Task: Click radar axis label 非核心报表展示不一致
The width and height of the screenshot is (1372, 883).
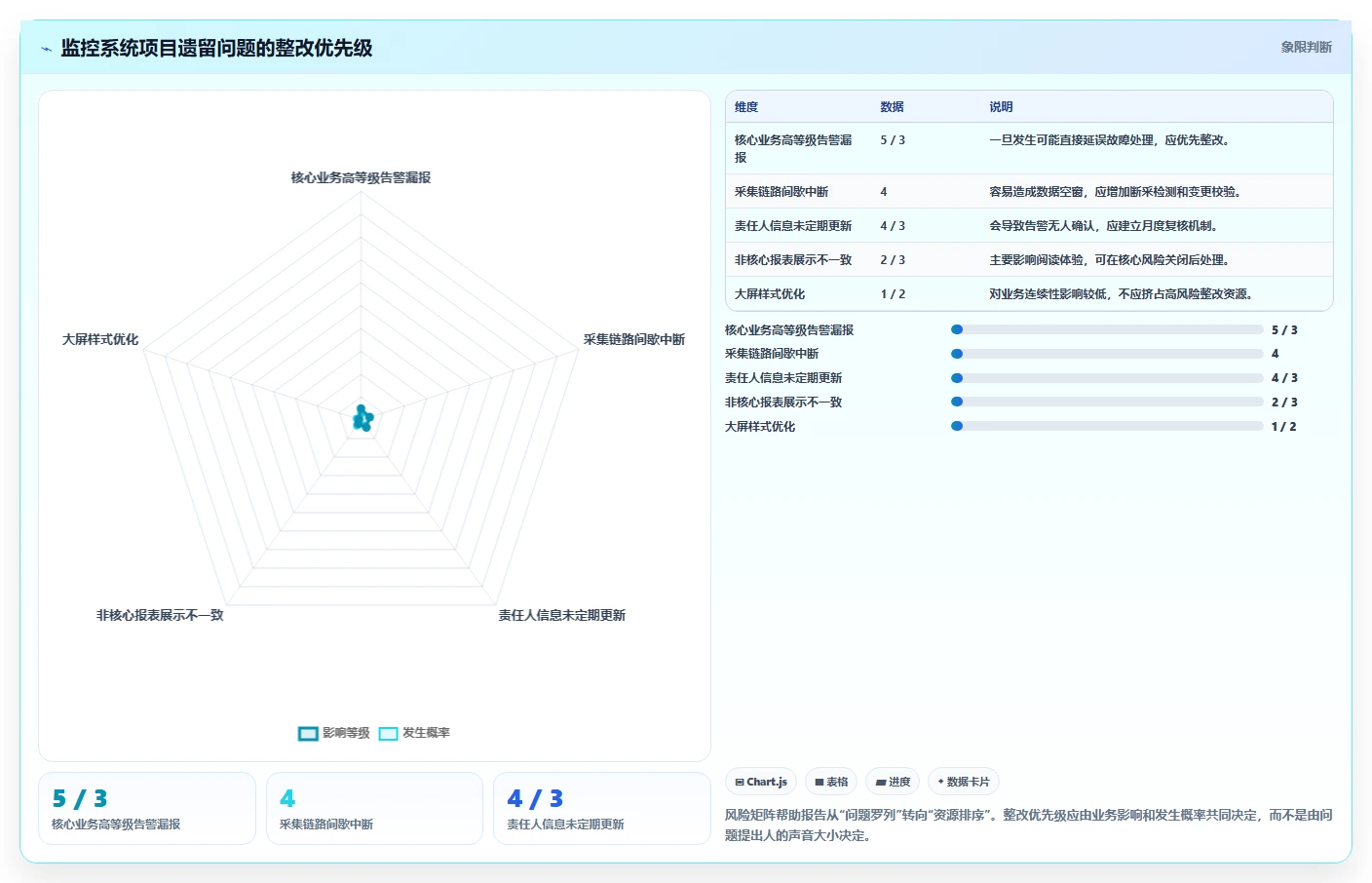Action: point(160,615)
